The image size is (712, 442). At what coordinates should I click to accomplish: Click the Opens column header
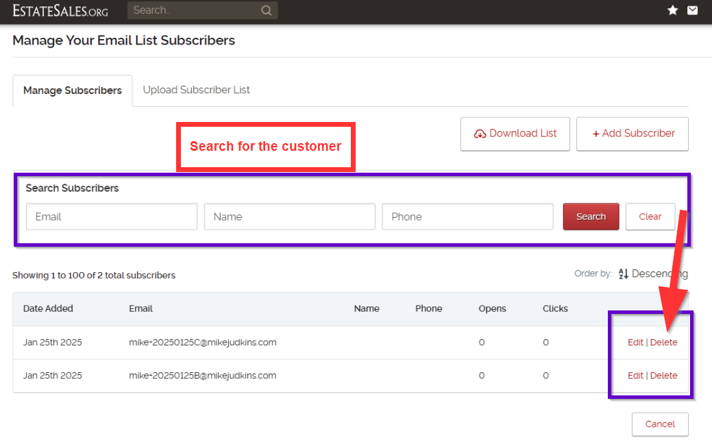click(492, 308)
